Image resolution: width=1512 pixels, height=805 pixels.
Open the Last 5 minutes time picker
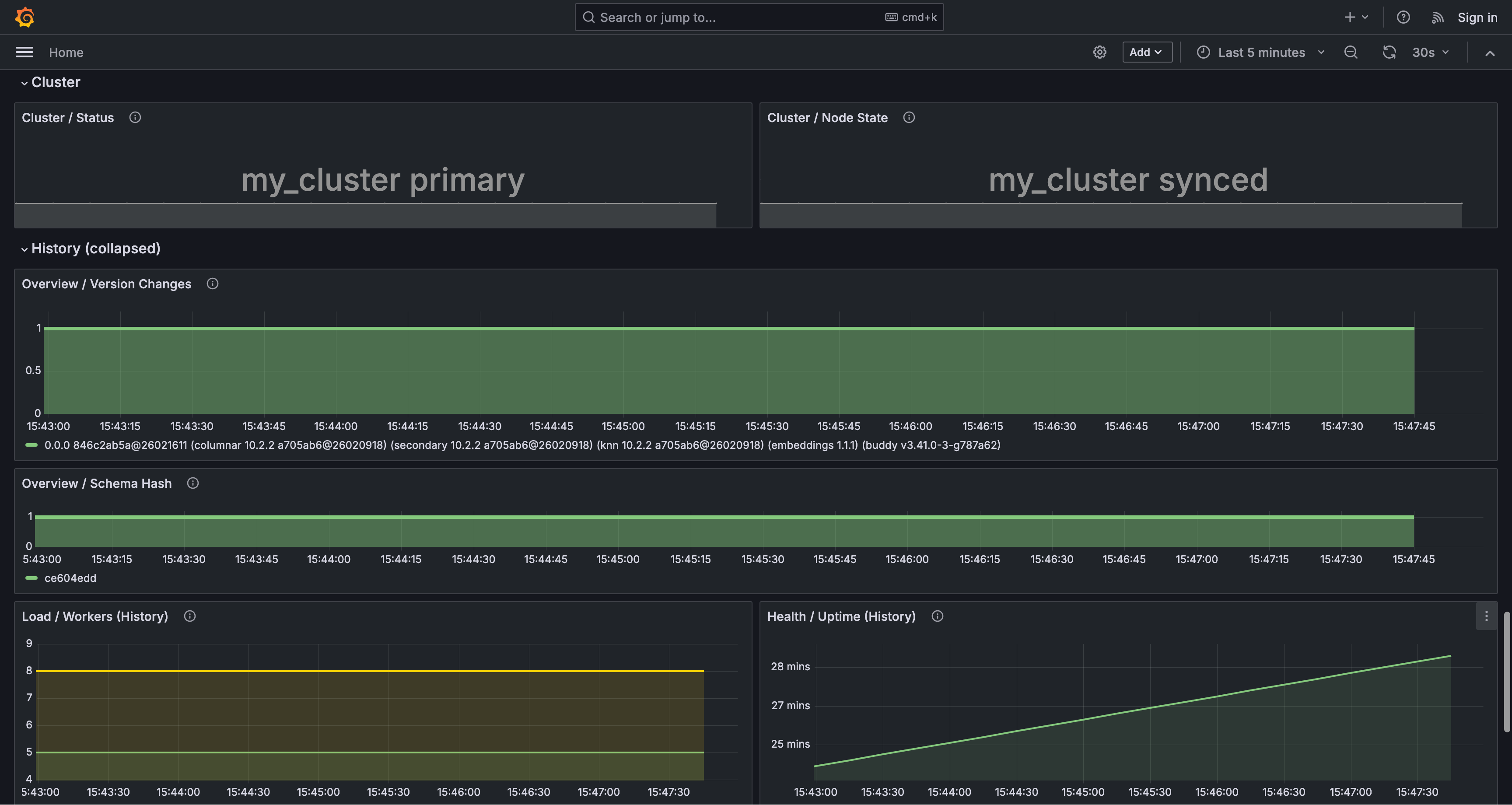click(1261, 52)
